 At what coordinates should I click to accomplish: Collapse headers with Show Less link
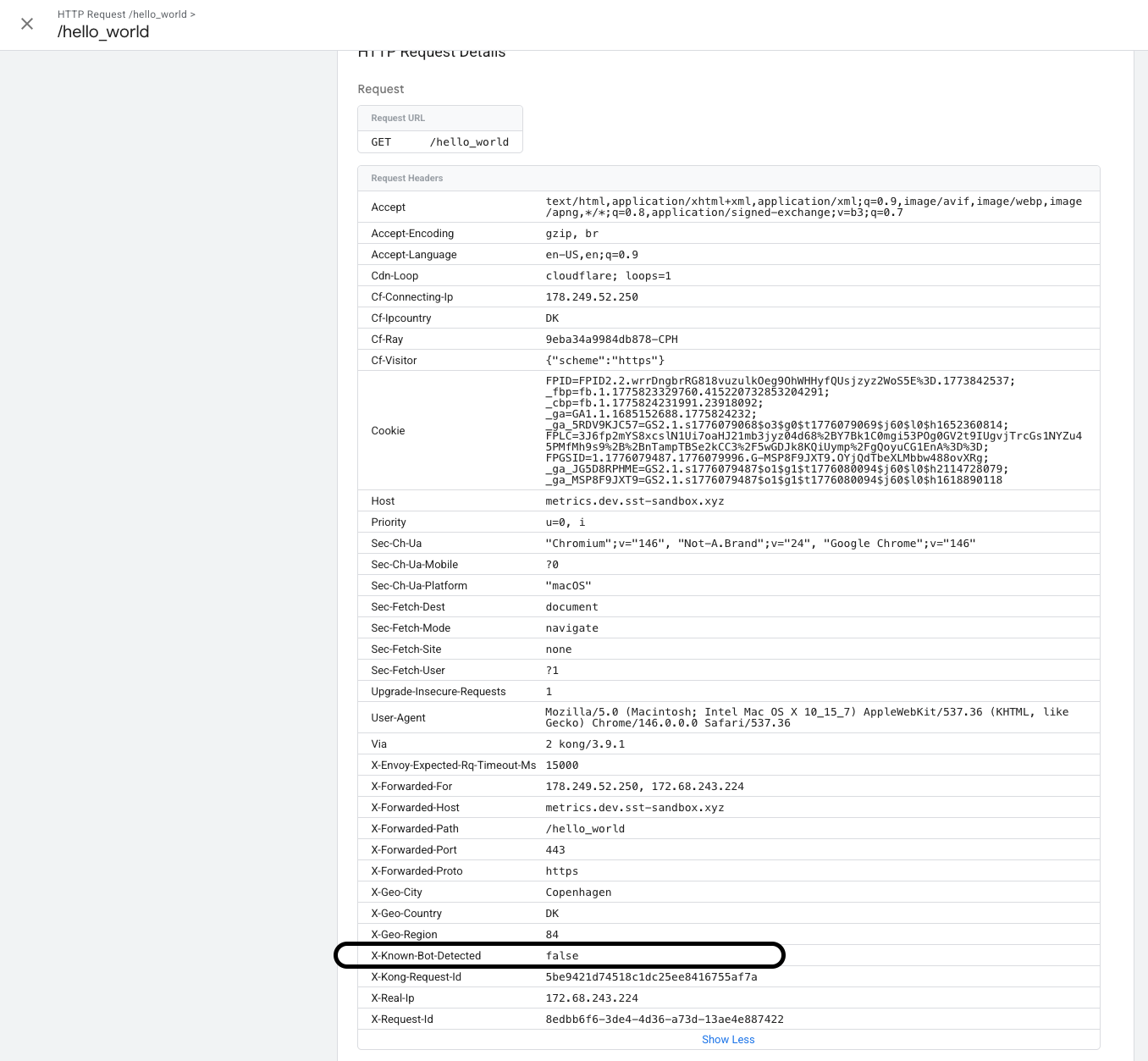click(x=727, y=1039)
